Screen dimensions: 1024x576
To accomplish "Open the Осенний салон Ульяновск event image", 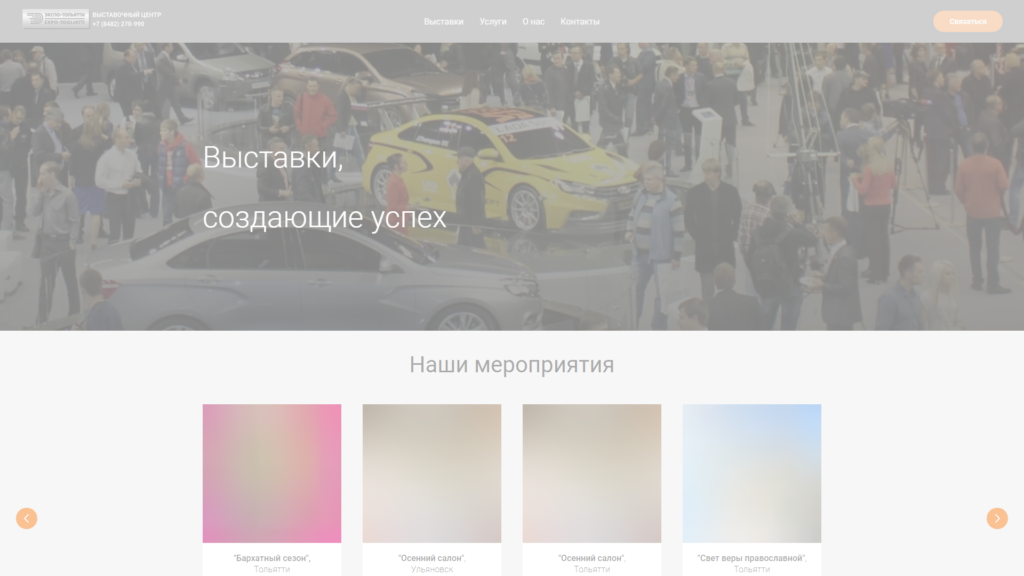I will 432,473.
